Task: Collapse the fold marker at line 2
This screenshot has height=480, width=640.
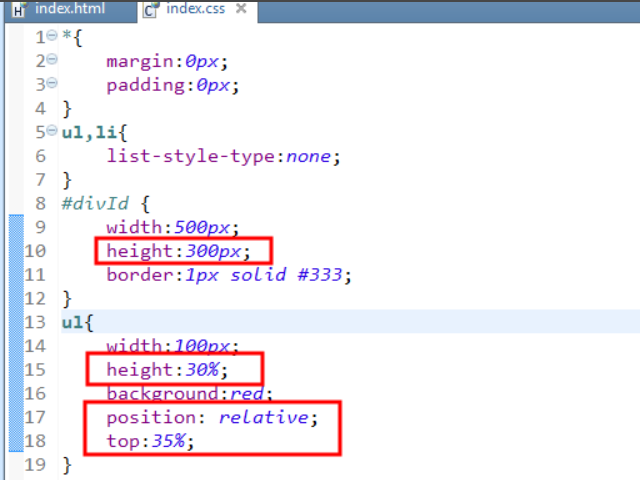Action: 52,60
